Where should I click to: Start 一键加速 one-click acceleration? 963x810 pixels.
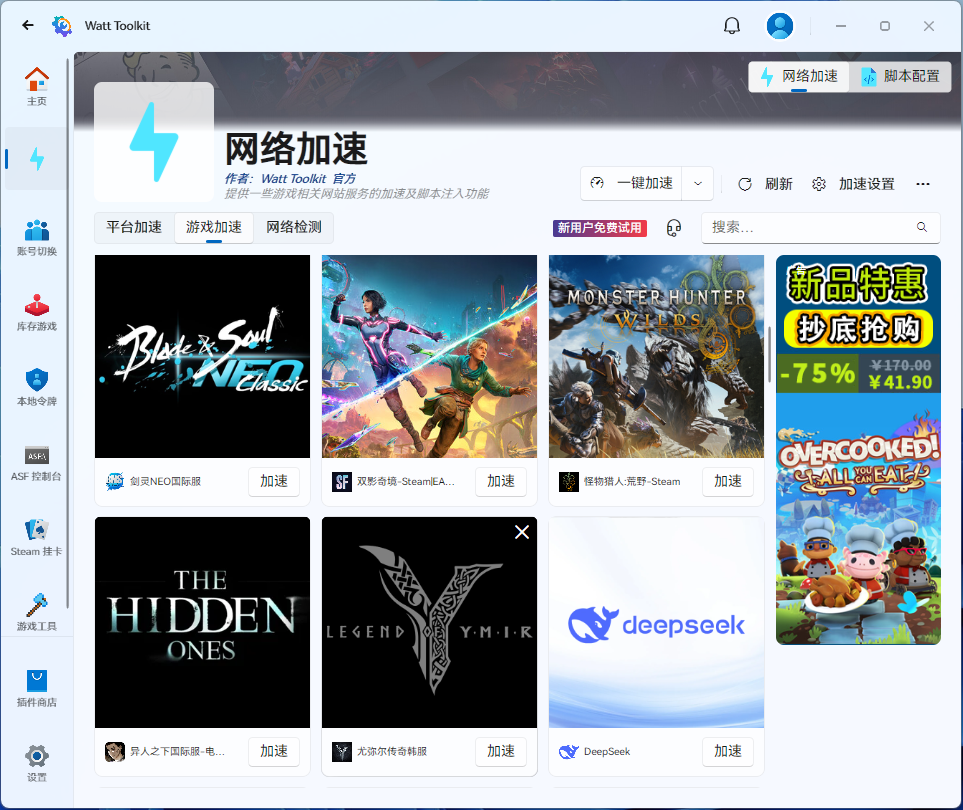(x=631, y=184)
